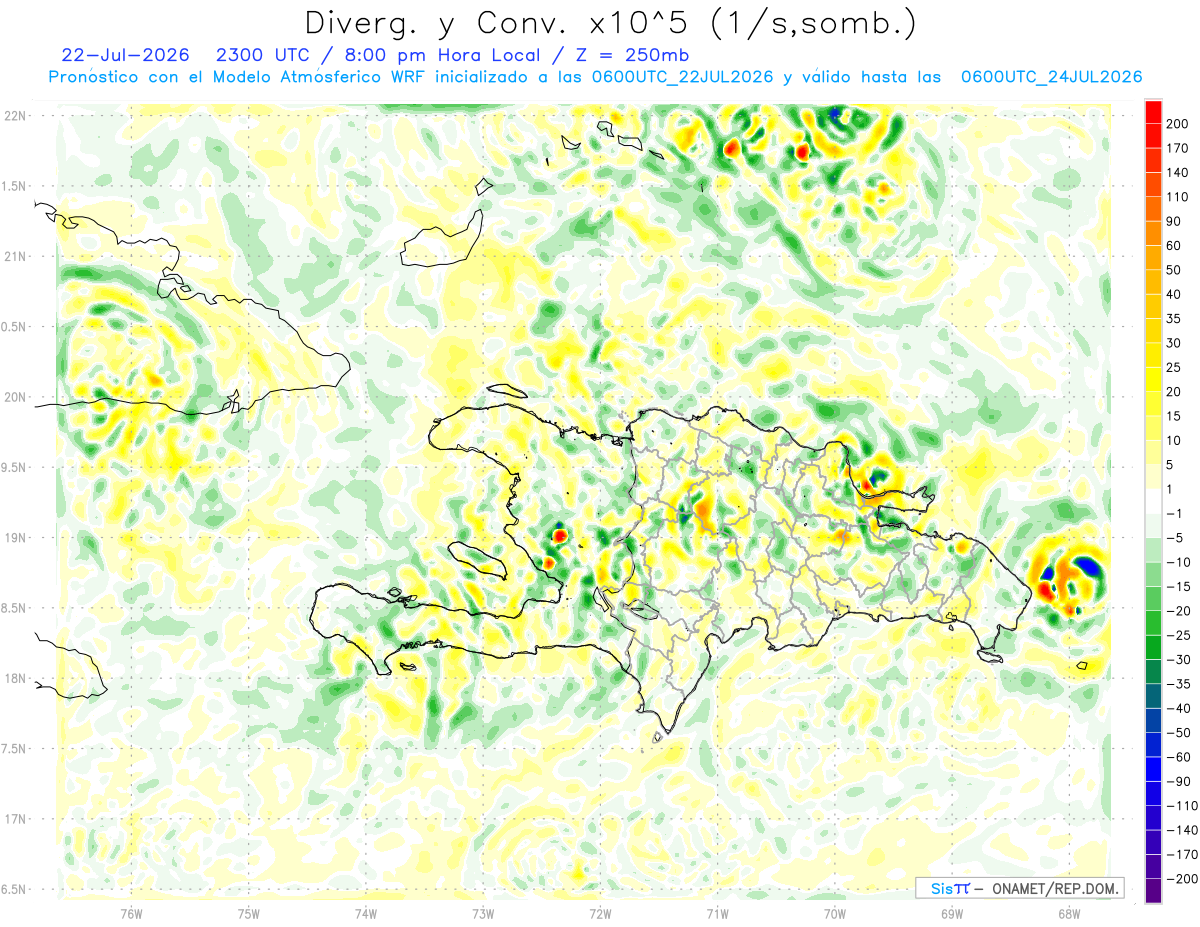Click the latitude label '17N'
The image size is (1200, 927).
[15, 819]
